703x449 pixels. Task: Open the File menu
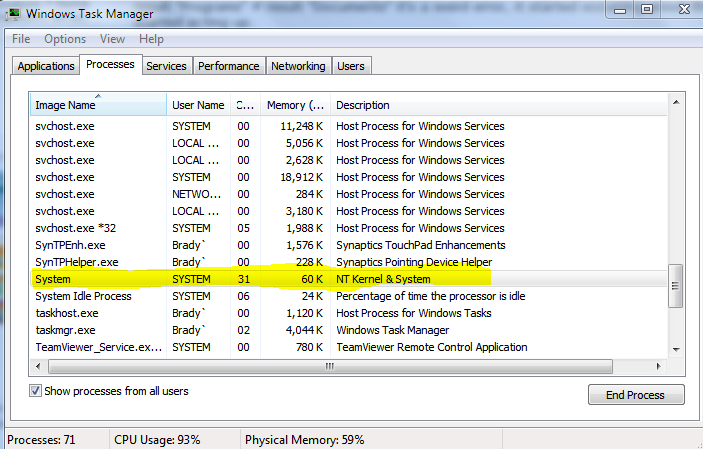[x=21, y=39]
